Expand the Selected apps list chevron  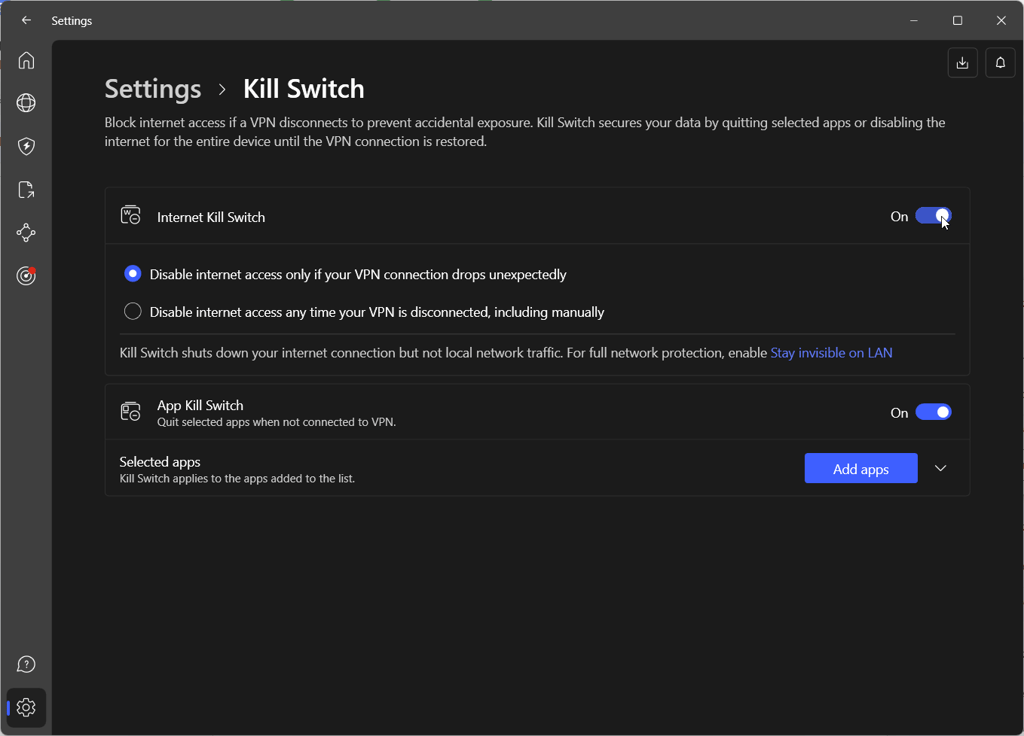pos(940,468)
